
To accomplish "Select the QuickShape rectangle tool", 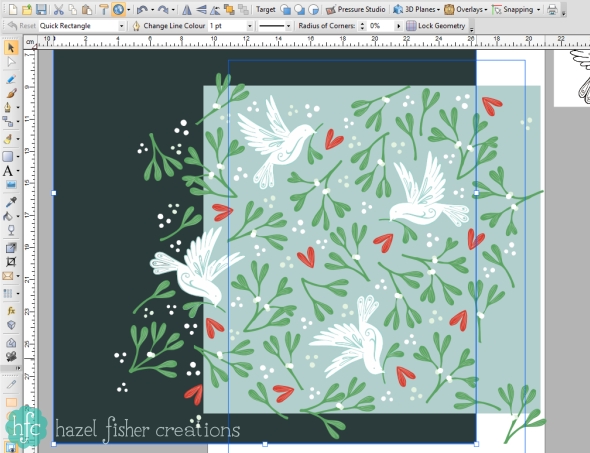I will click(x=8, y=156).
